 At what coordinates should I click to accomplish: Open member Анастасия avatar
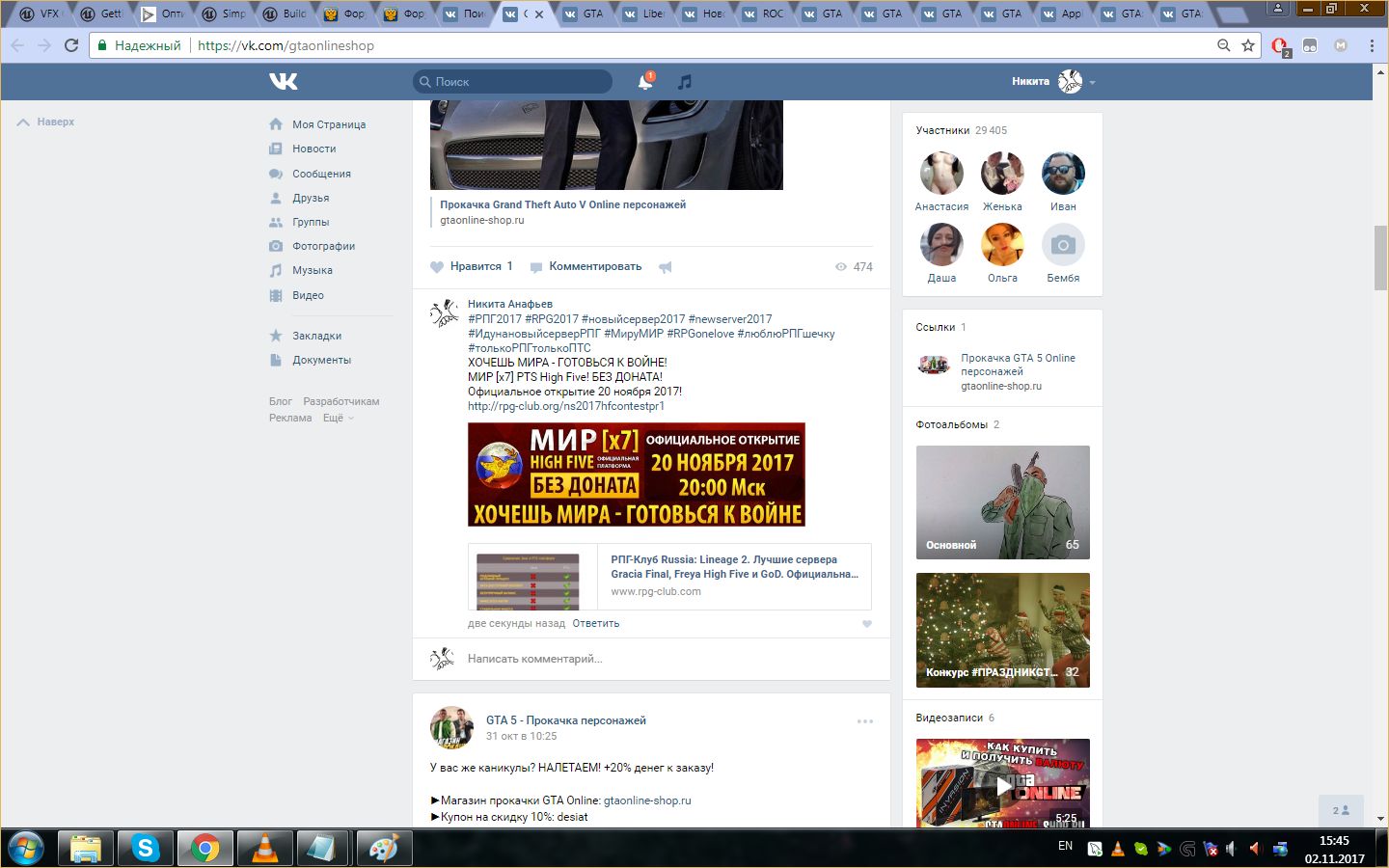941,174
